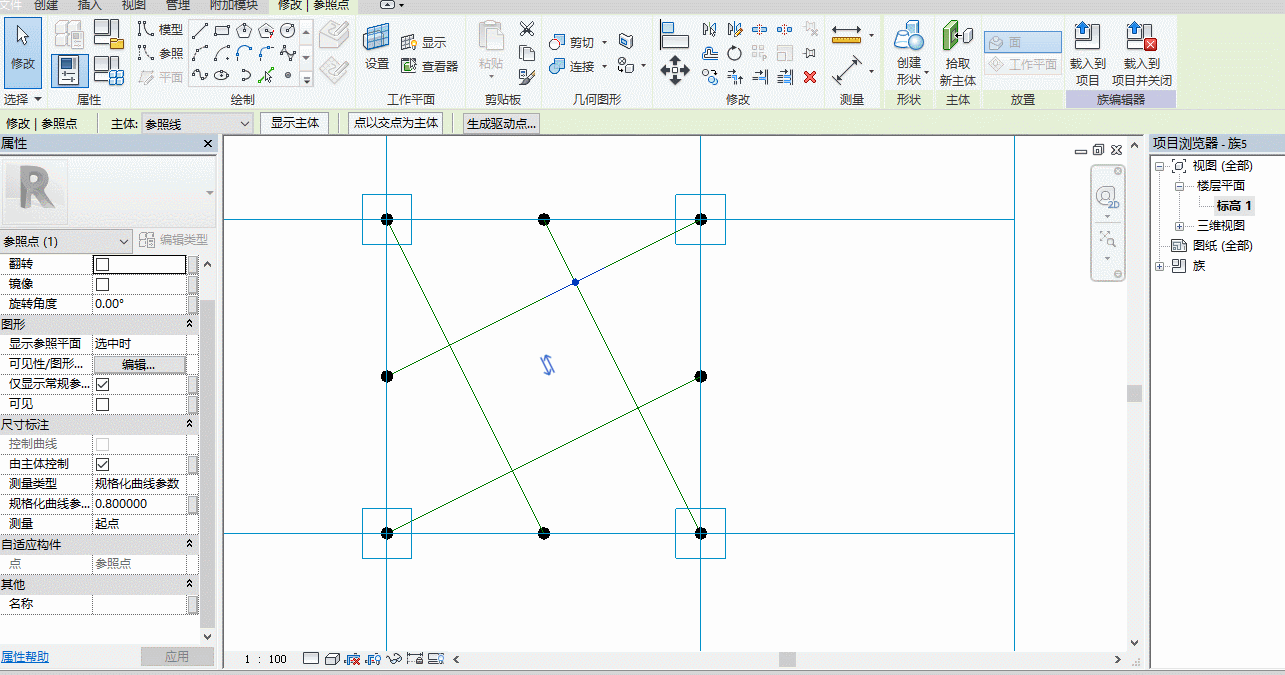Click the Move tool arrows icon
Viewport: 1285px width, 675px height.
(675, 70)
